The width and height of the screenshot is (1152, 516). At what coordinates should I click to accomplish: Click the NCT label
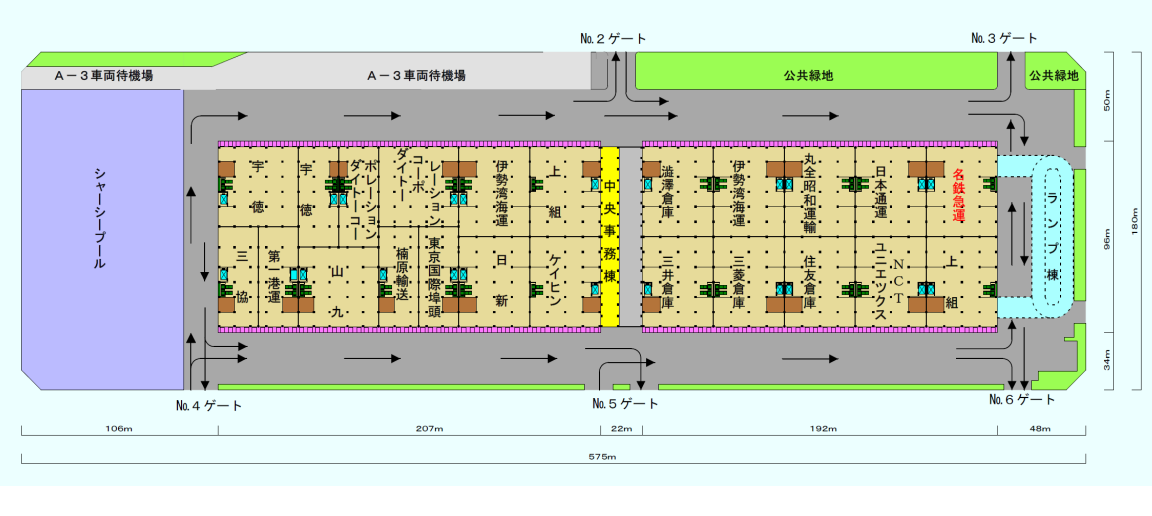click(898, 281)
